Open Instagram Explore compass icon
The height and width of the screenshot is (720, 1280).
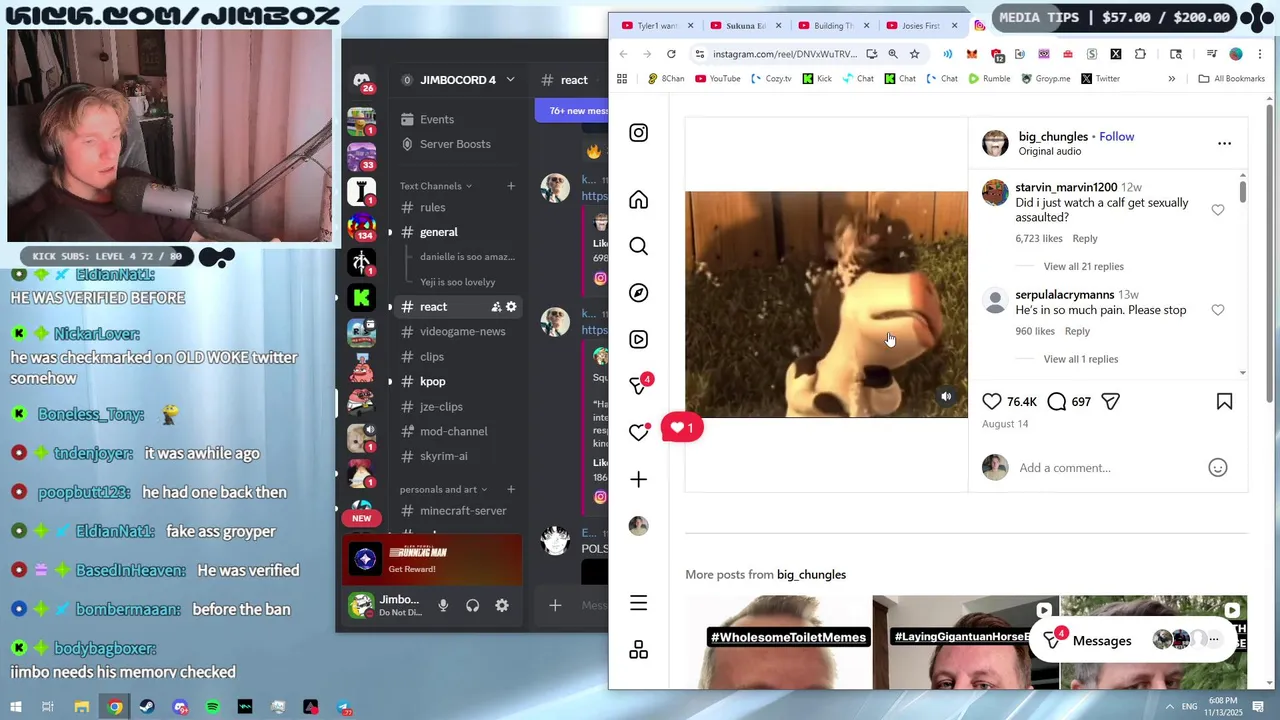point(638,293)
